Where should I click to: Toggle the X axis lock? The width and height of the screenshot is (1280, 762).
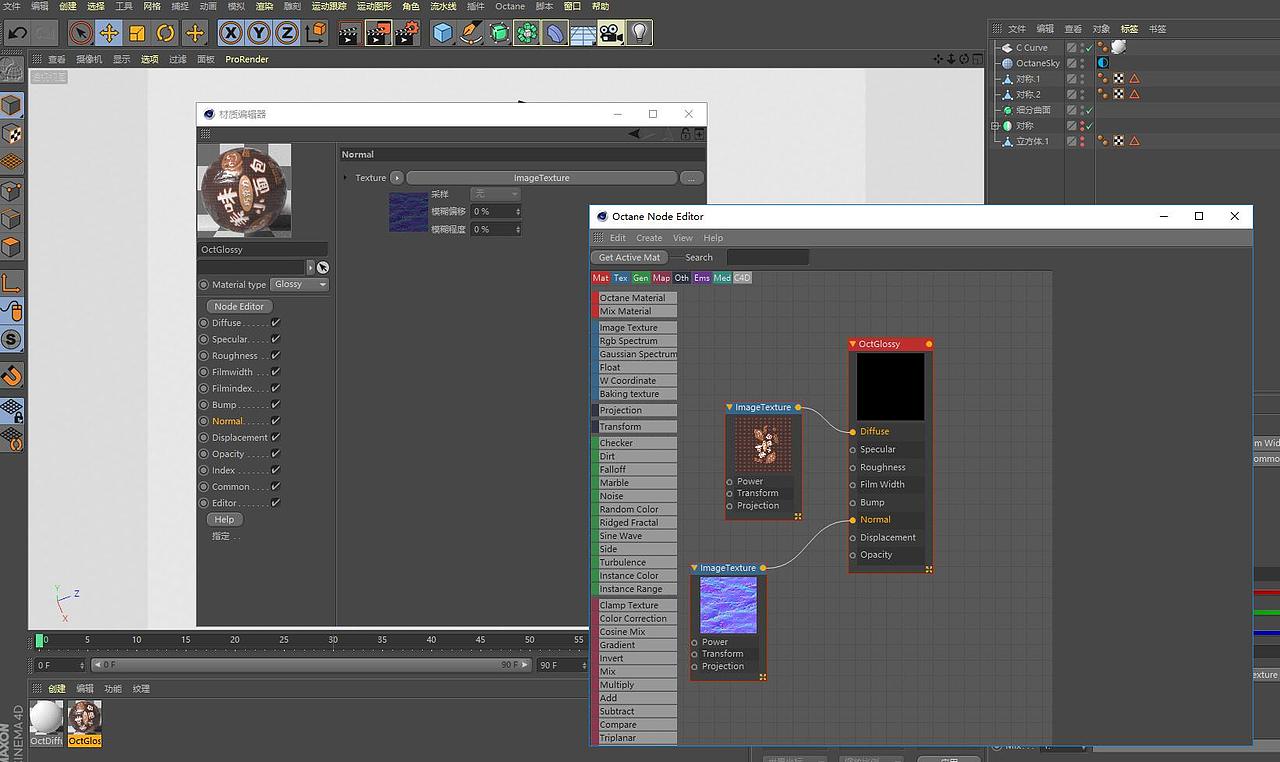coord(231,33)
